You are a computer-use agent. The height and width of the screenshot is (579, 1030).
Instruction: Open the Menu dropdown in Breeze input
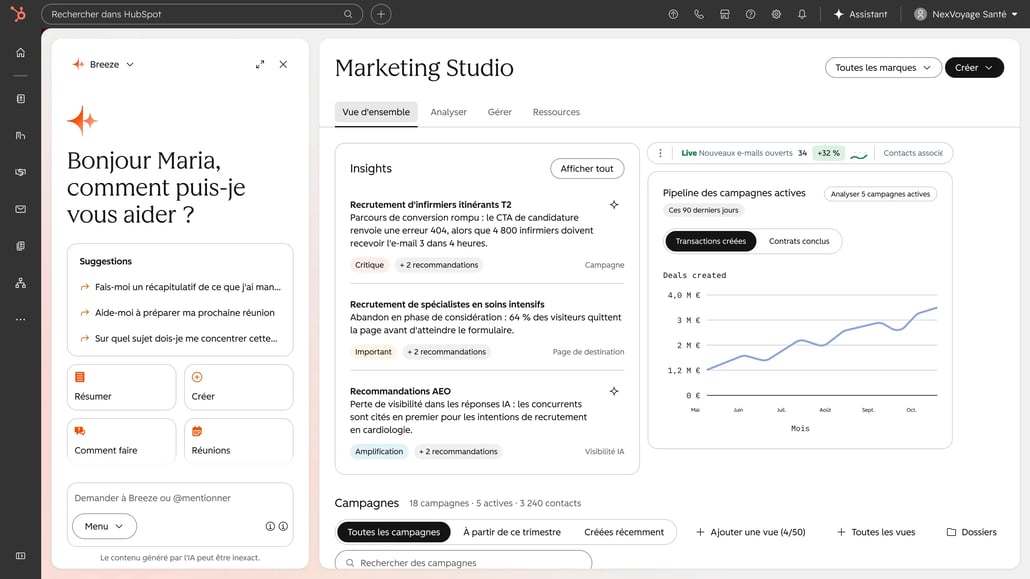(104, 526)
